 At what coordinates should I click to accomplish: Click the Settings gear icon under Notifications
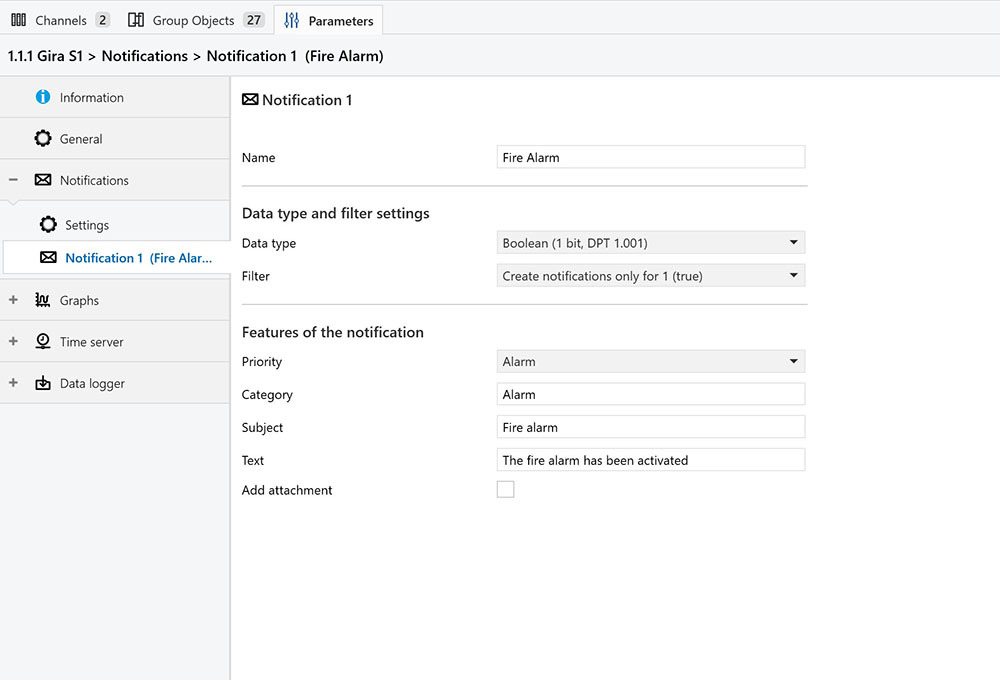[x=48, y=225]
